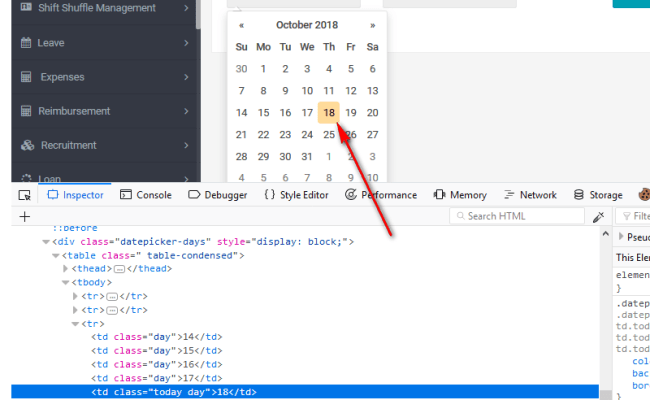Open the Expenses sidebar menu

[106, 77]
